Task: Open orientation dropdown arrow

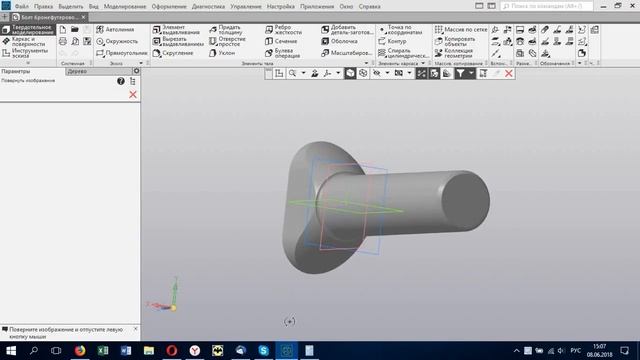Action: (338, 73)
